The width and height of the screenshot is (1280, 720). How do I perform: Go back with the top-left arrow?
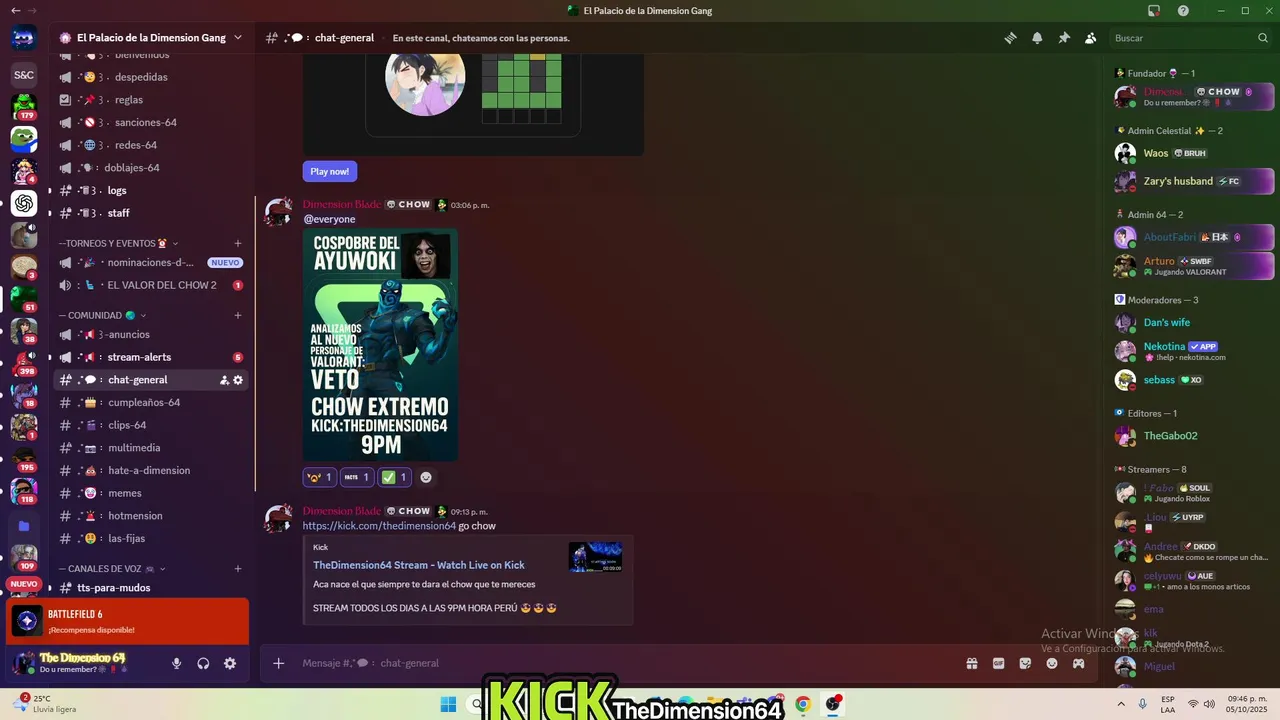(15, 10)
